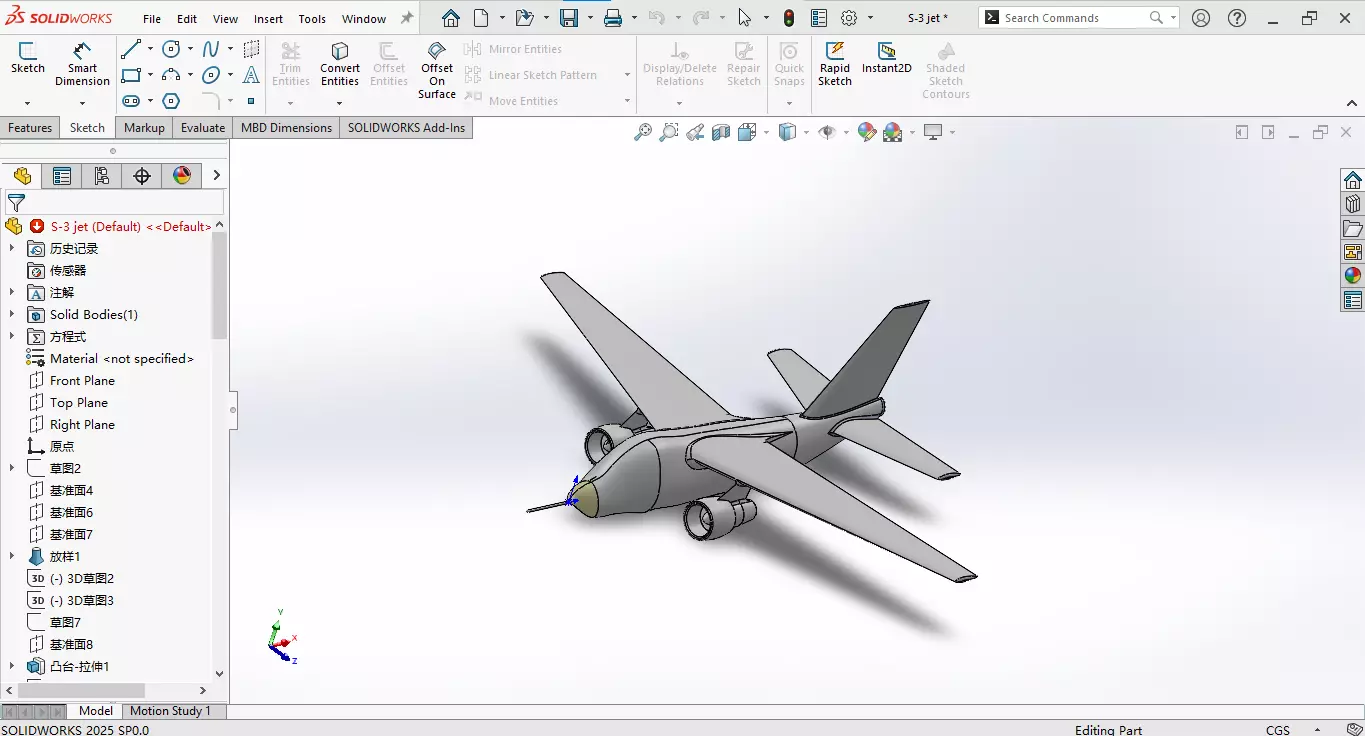Switch to the Evaluate tab
The width and height of the screenshot is (1365, 736).
(203, 127)
